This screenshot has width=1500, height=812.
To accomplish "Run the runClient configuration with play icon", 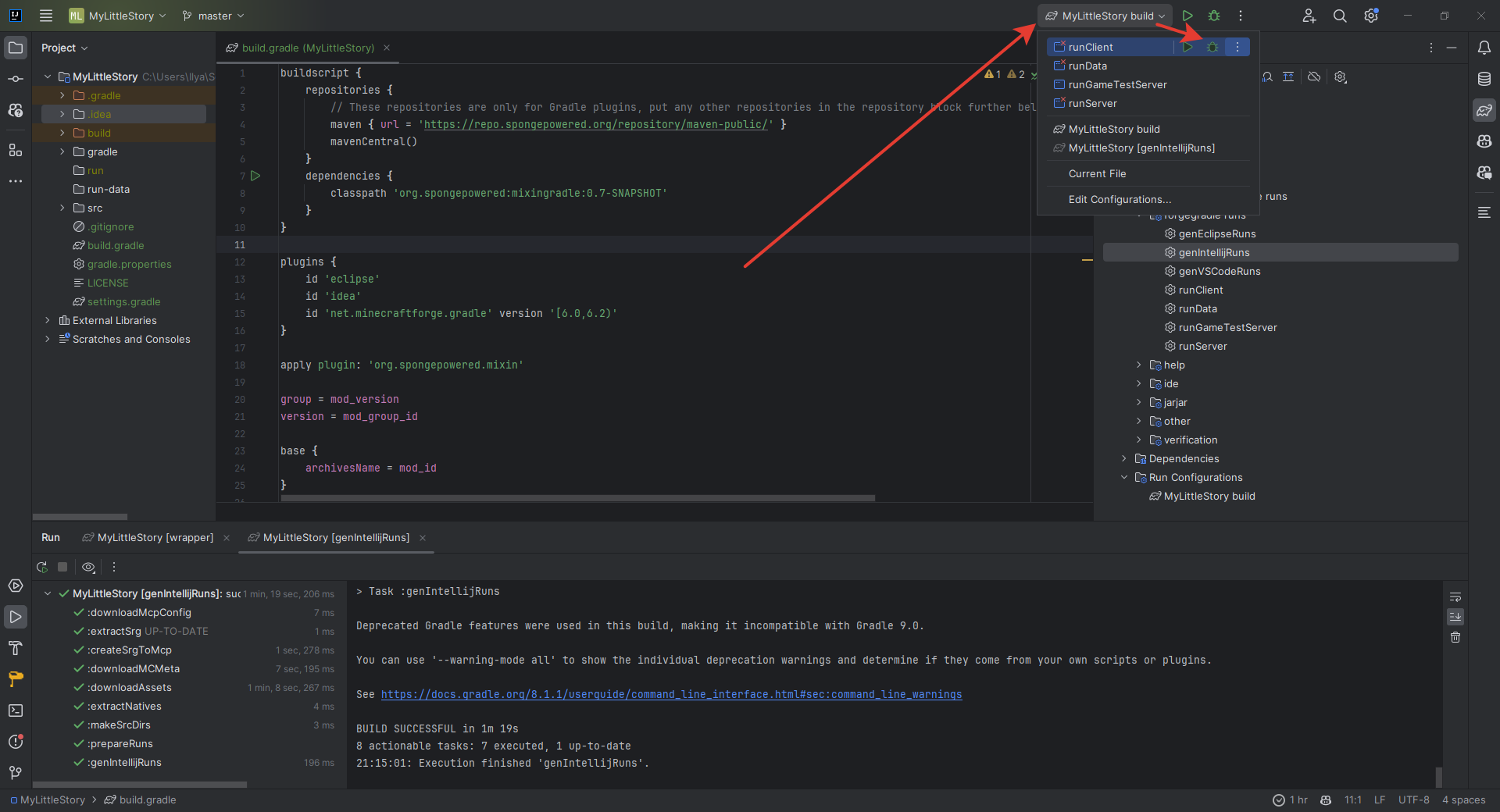I will tap(1187, 47).
